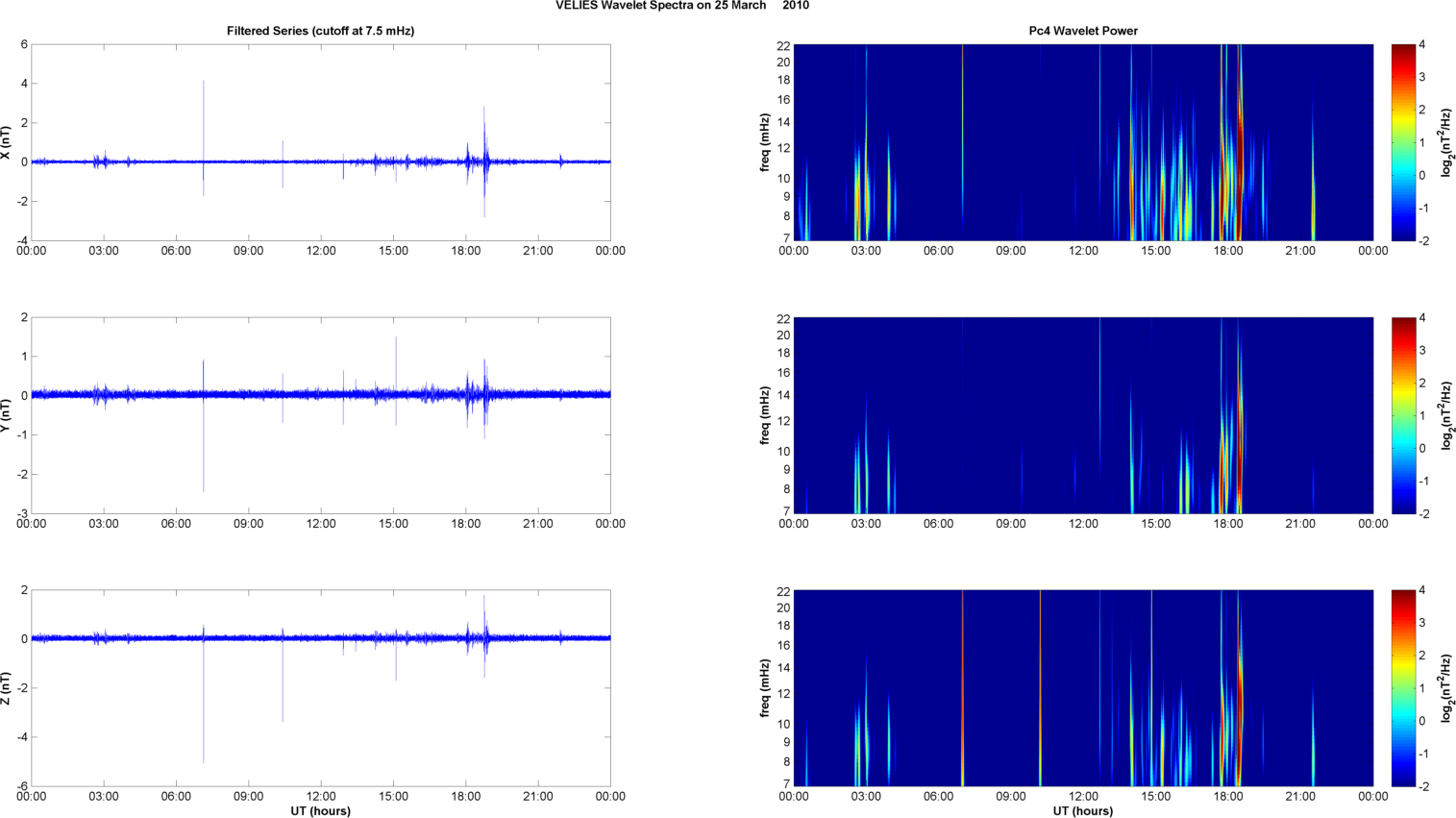
Task: Click the Filtered Series plot title
Action: coord(321,31)
